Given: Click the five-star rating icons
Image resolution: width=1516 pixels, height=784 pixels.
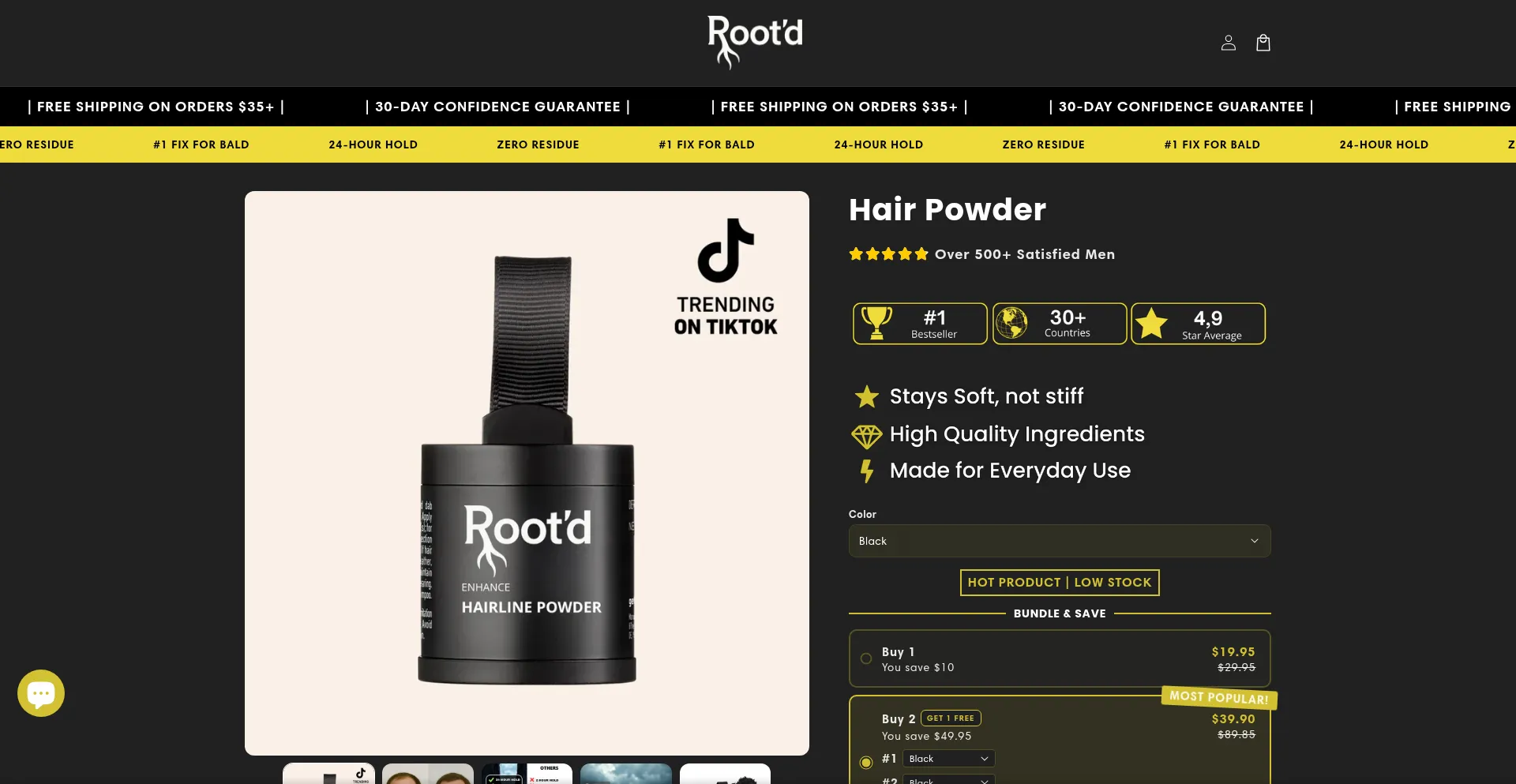Looking at the screenshot, I should (888, 254).
